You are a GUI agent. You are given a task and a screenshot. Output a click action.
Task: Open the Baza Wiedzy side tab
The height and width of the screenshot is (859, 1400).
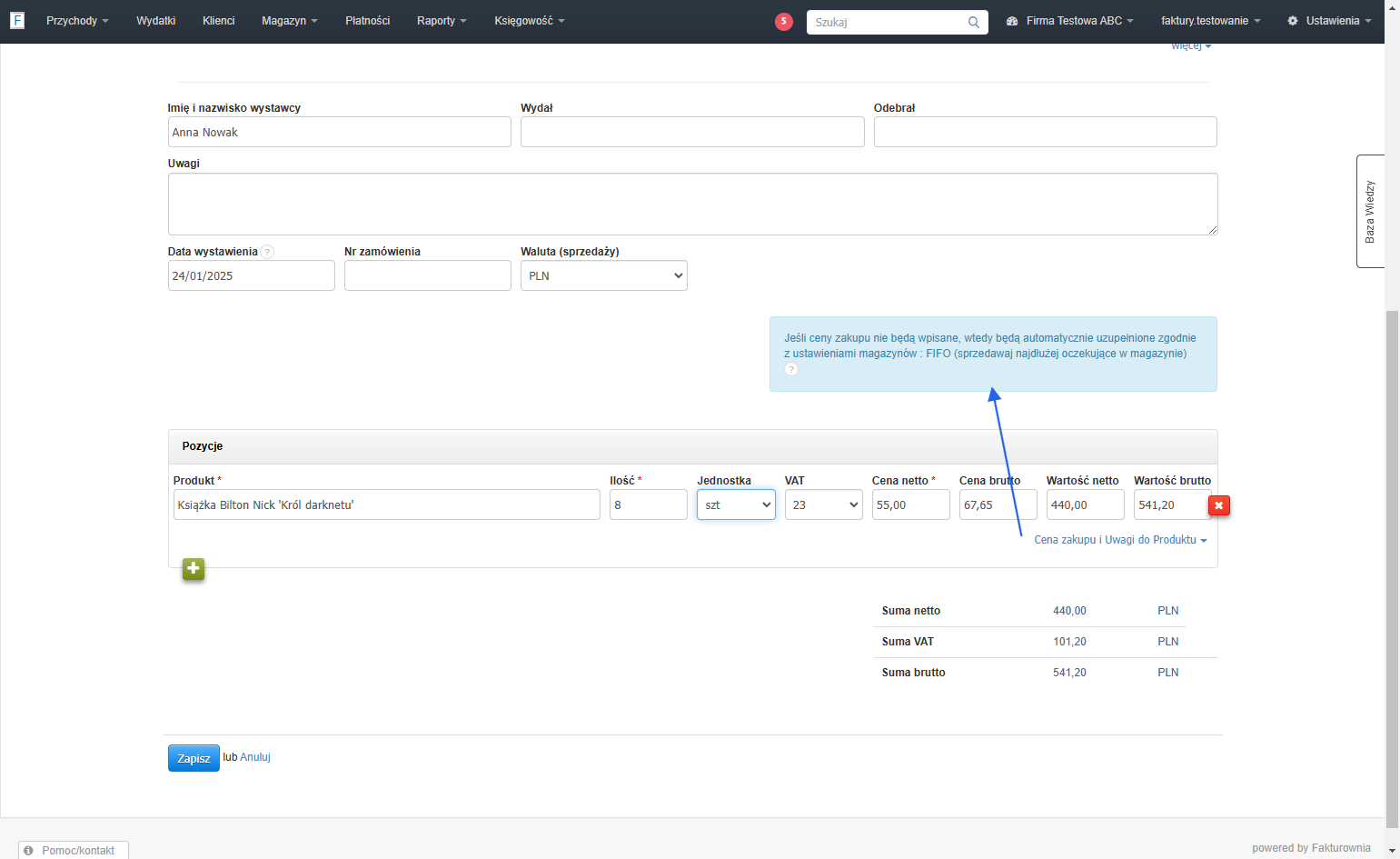[x=1370, y=211]
